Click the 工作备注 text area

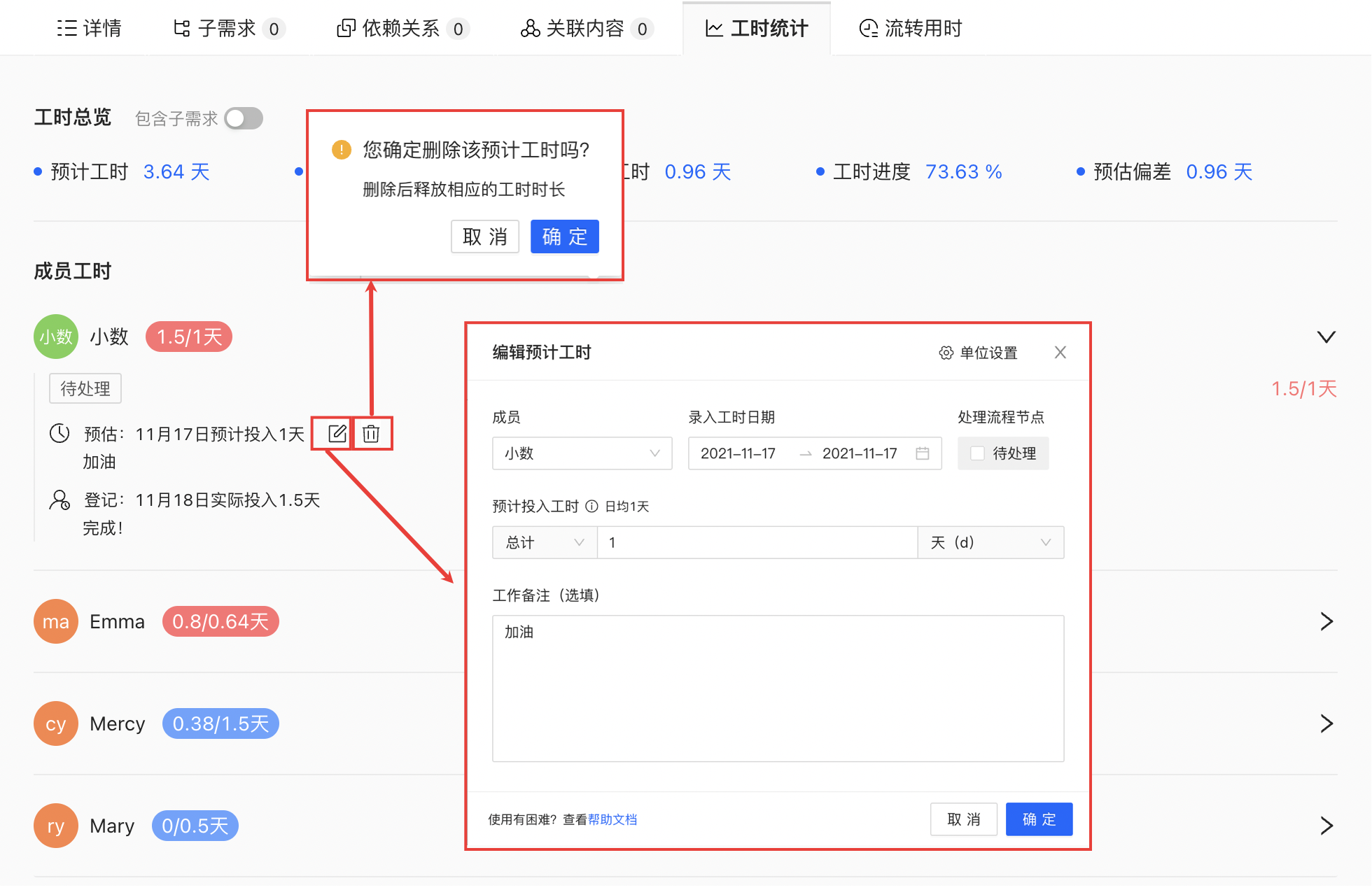click(778, 688)
